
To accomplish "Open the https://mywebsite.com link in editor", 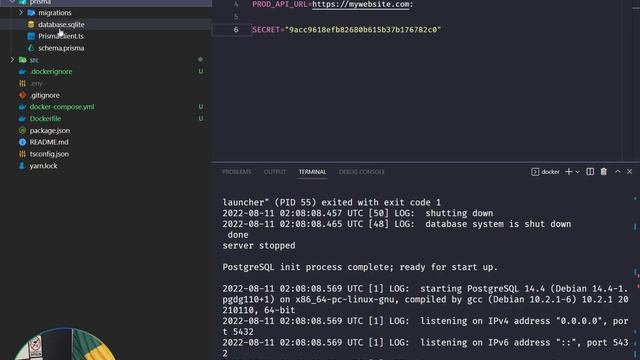I will (361, 4).
